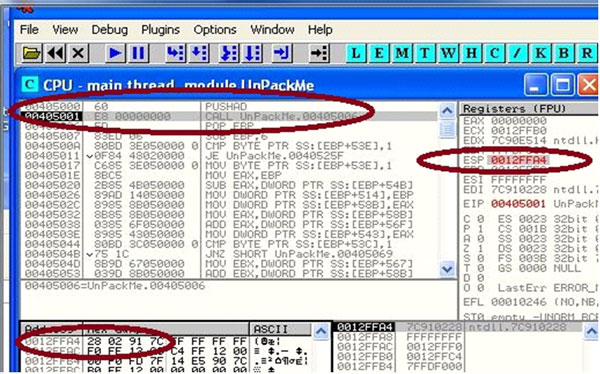600x374 pixels.
Task: Open the Help menu
Action: tap(320, 29)
